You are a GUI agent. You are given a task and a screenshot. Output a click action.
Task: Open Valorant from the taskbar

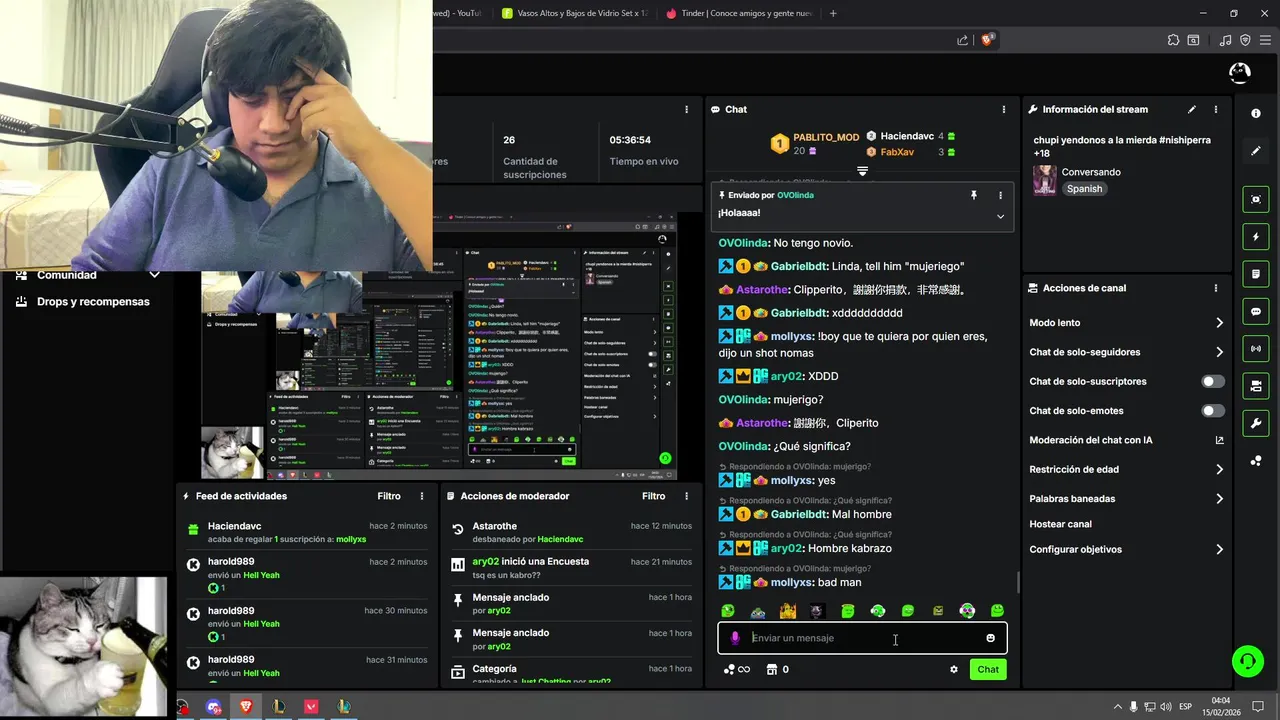click(x=311, y=706)
